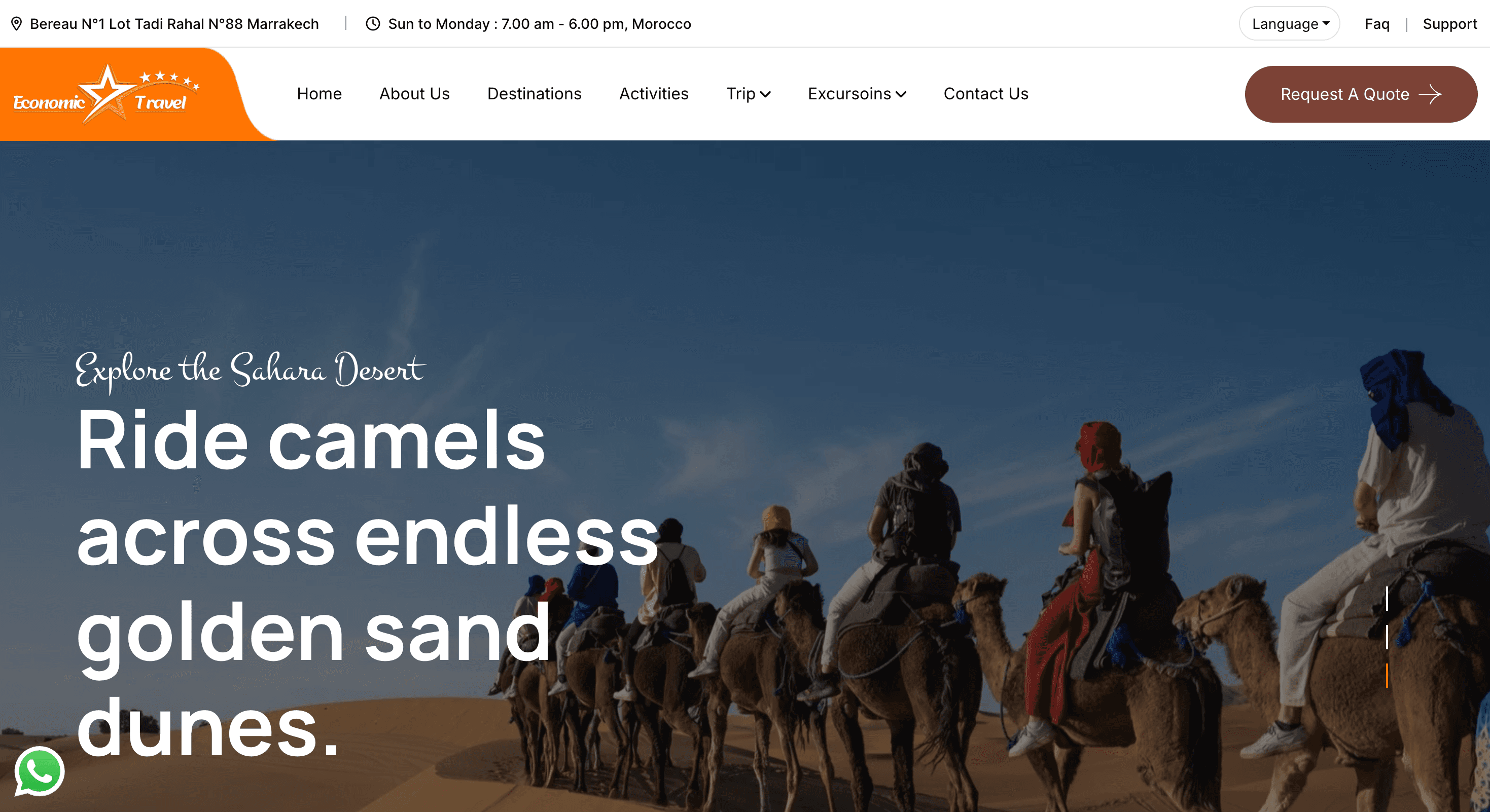Open the Language dropdown
Screen dimensions: 1490x812
coord(1289,24)
